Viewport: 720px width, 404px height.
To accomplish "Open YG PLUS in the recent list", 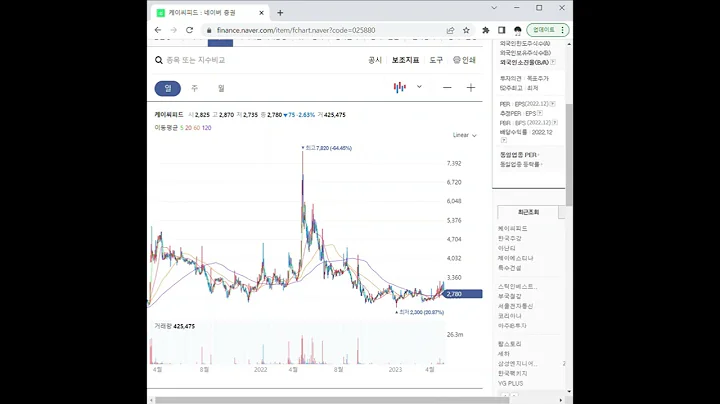I will (511, 383).
